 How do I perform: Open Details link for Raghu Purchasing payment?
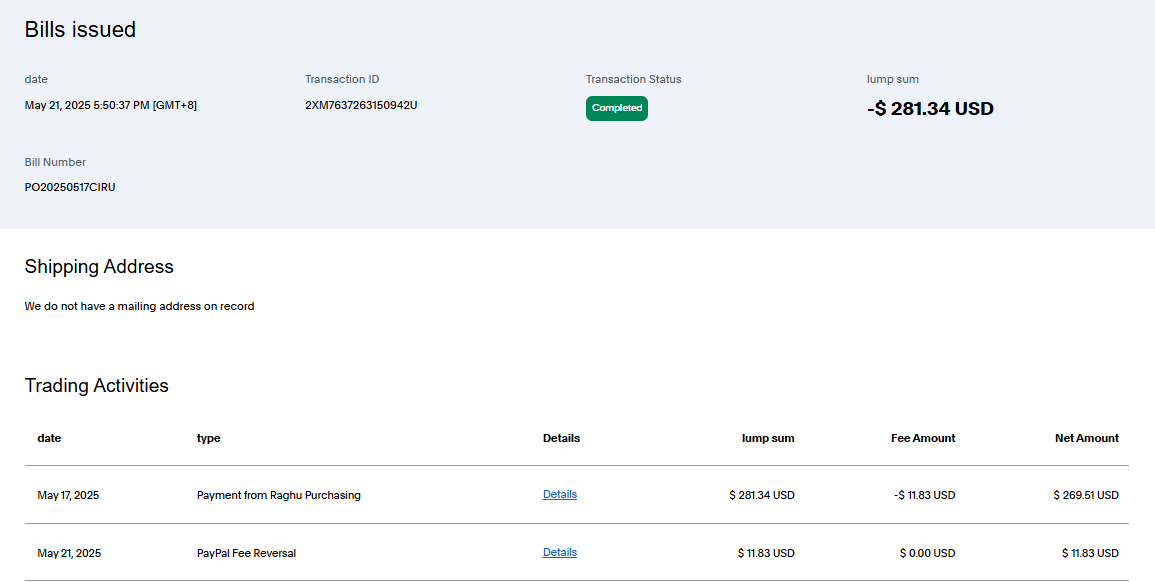(x=559, y=494)
